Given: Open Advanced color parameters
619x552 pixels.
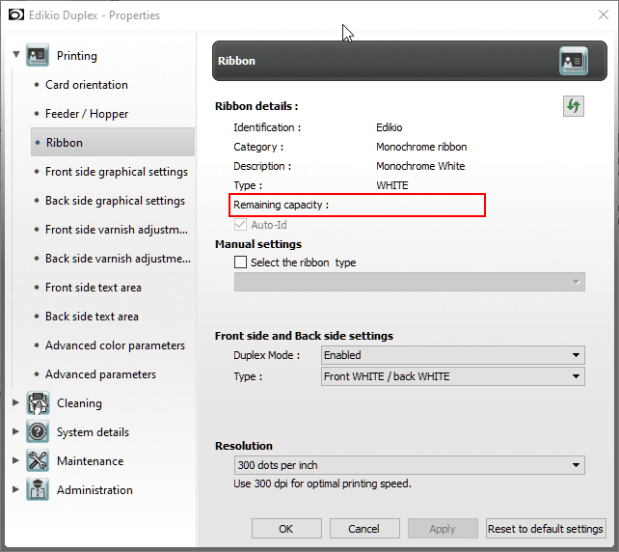Looking at the screenshot, I should click(x=115, y=345).
